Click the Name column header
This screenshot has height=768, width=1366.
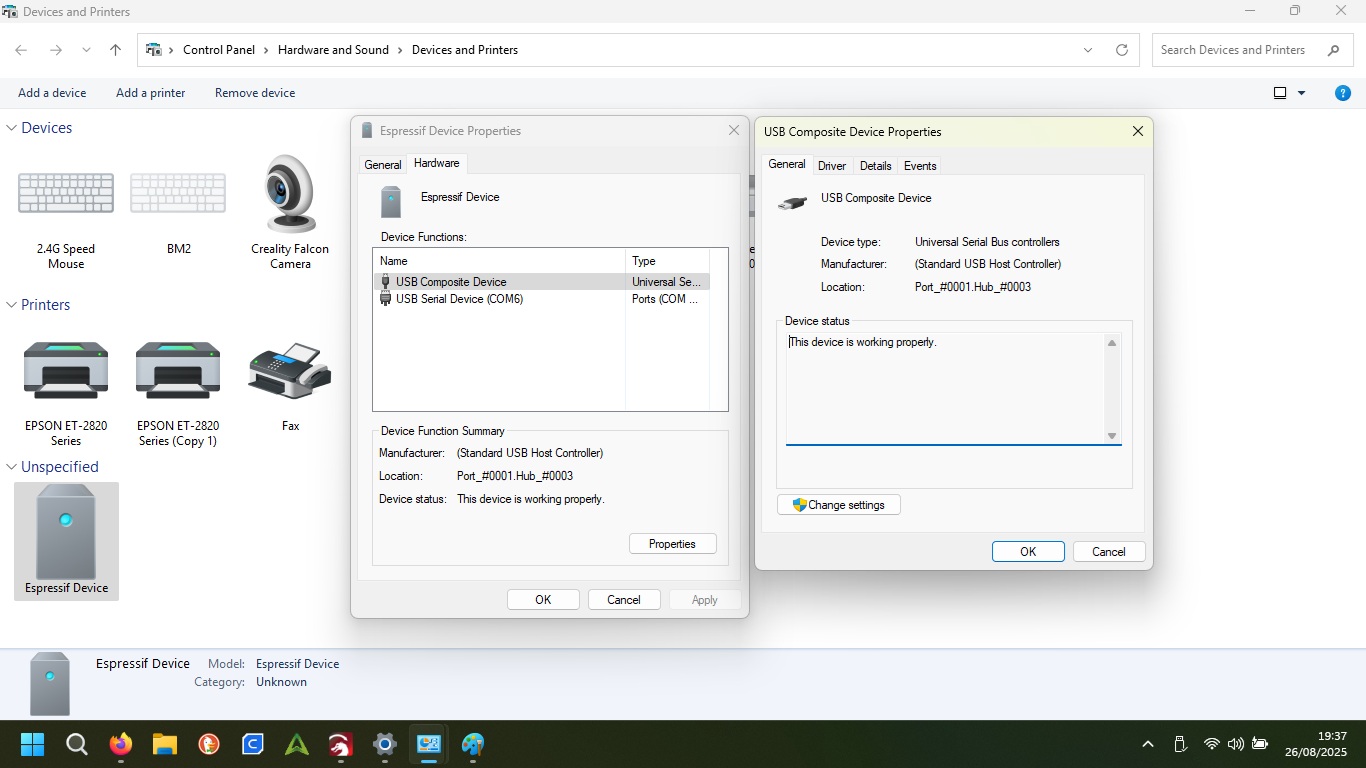coord(499,261)
